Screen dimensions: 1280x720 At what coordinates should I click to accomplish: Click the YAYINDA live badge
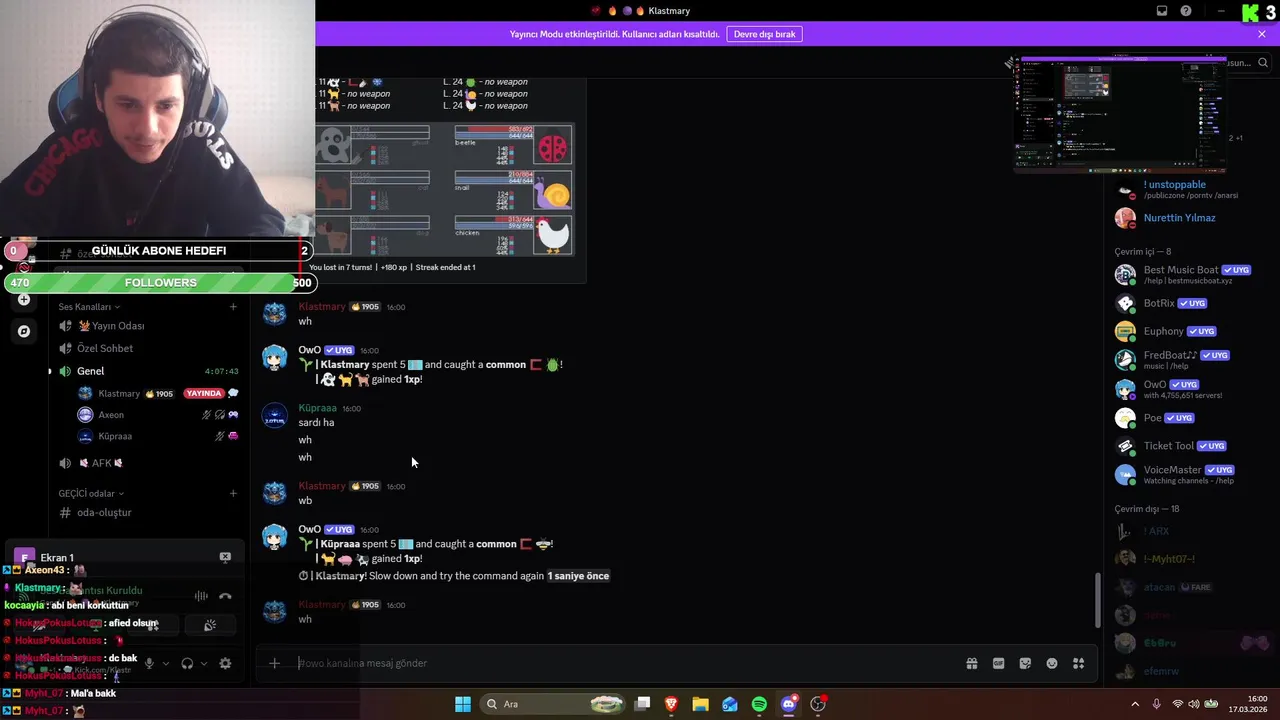coord(203,394)
